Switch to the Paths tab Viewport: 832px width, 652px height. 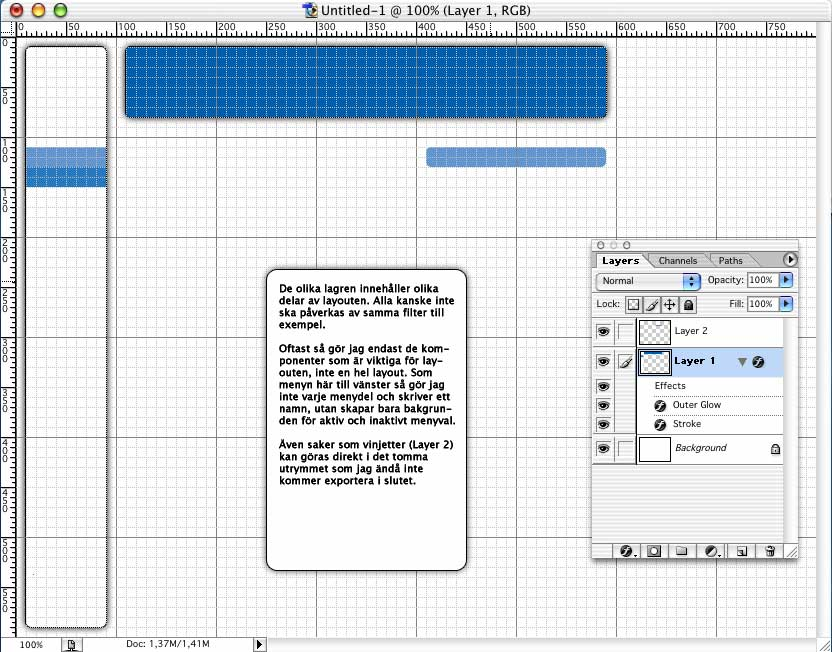click(731, 261)
